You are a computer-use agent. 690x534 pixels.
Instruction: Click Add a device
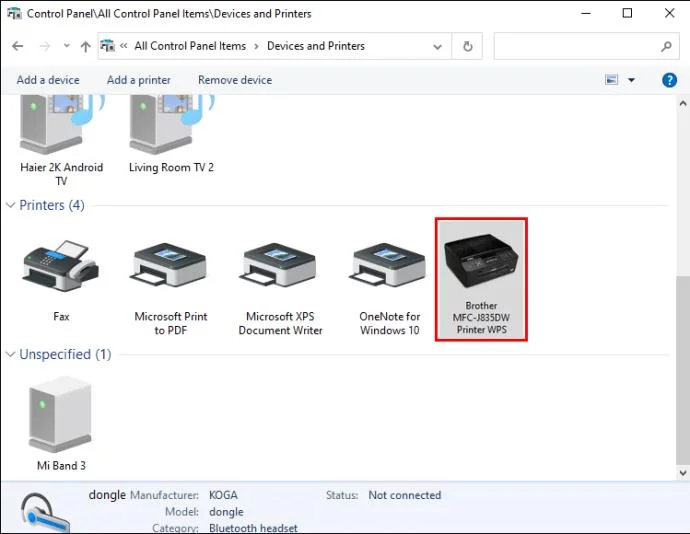[48, 80]
